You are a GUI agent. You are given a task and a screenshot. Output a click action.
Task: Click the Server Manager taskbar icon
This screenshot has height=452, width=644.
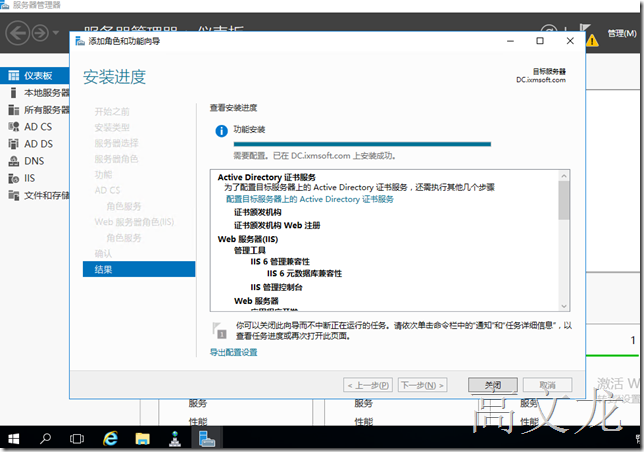coord(207,438)
